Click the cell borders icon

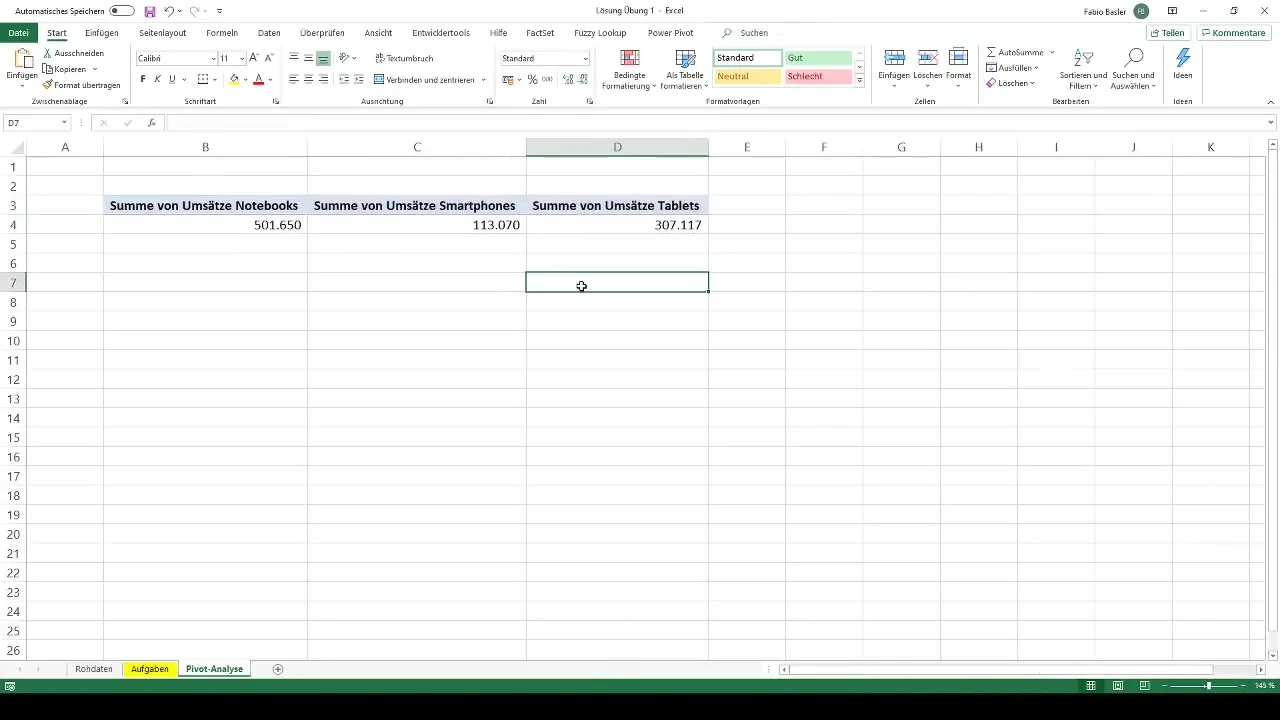203,79
